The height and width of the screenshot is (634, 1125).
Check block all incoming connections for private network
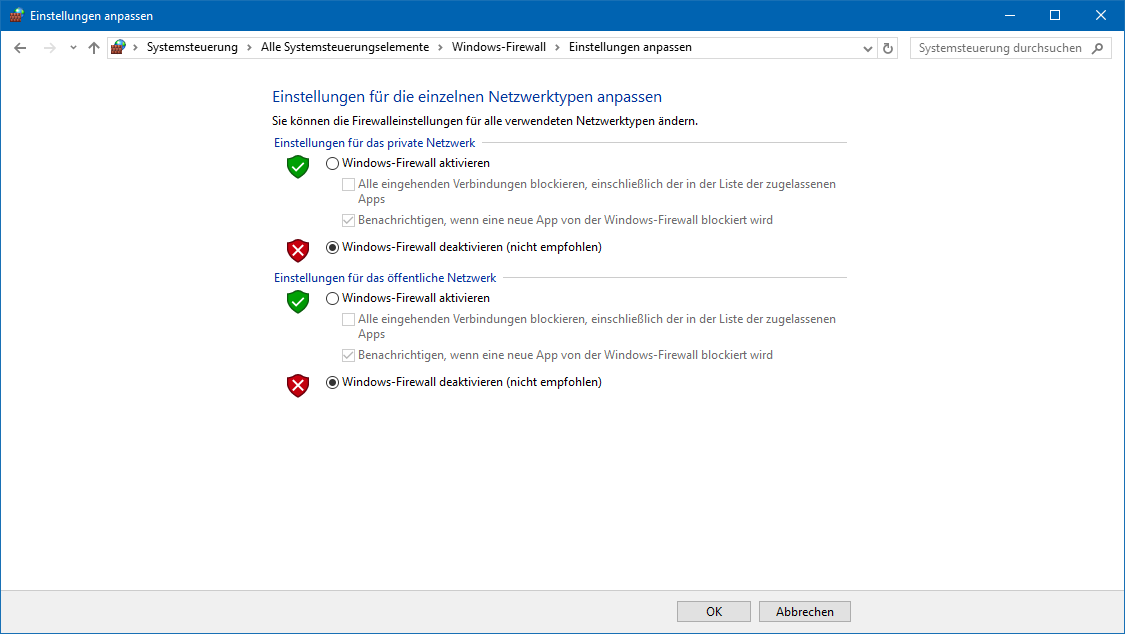tap(348, 184)
